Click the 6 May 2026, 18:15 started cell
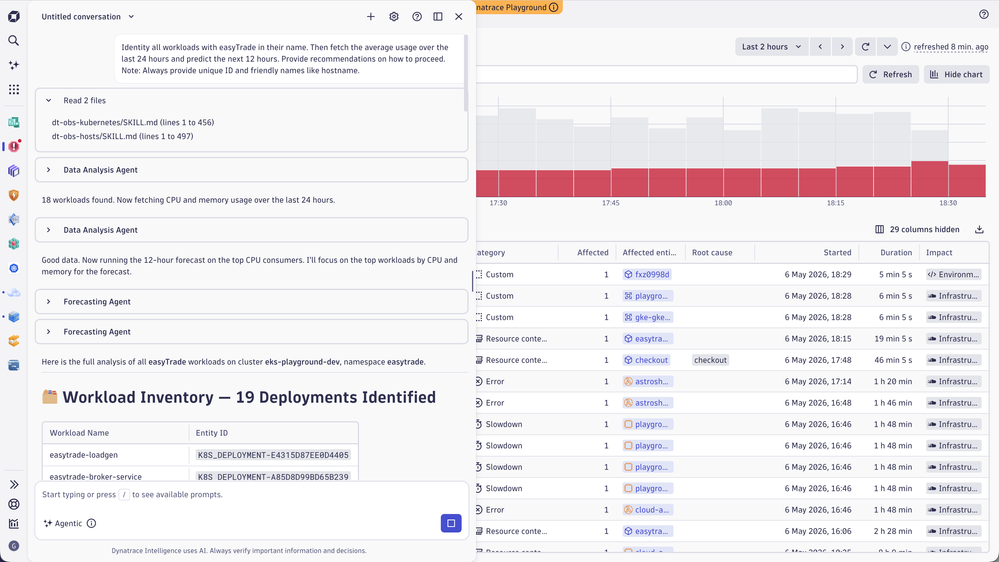This screenshot has width=999, height=562. (817, 339)
